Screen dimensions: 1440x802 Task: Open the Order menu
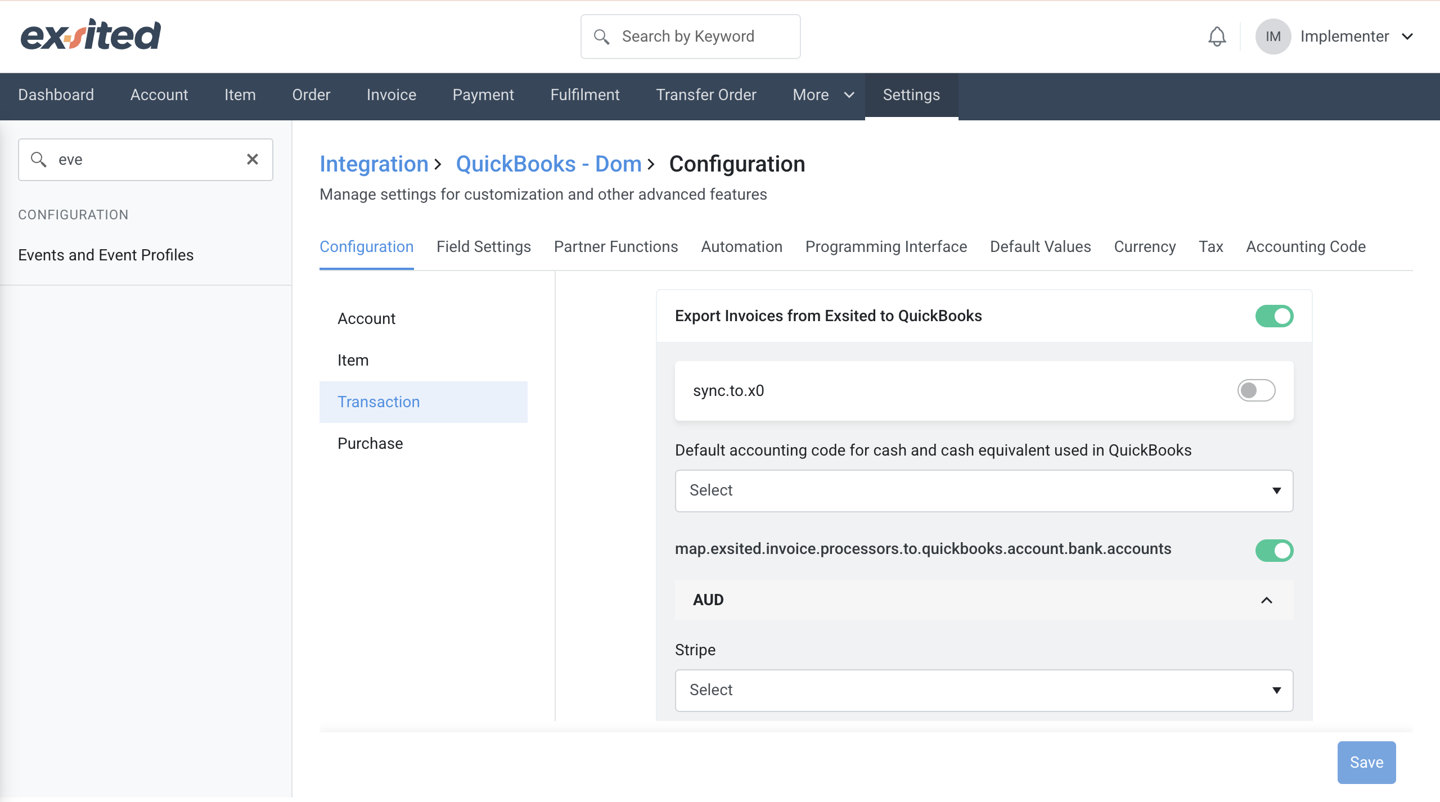311,95
